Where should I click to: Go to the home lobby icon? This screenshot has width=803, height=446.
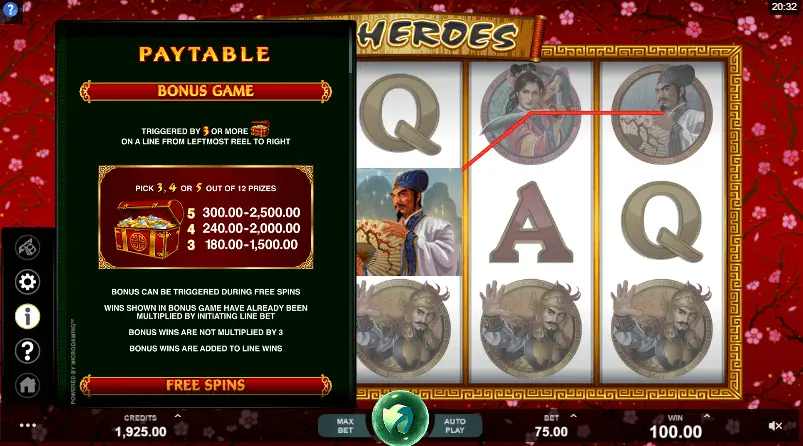coord(27,385)
